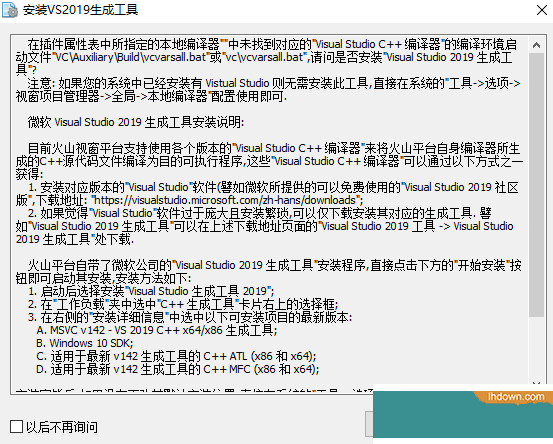Click the step '2. 在工作负载夹中选中 C++ 生成工具'
Image resolution: width=553 pixels, height=444 pixels.
(183, 304)
